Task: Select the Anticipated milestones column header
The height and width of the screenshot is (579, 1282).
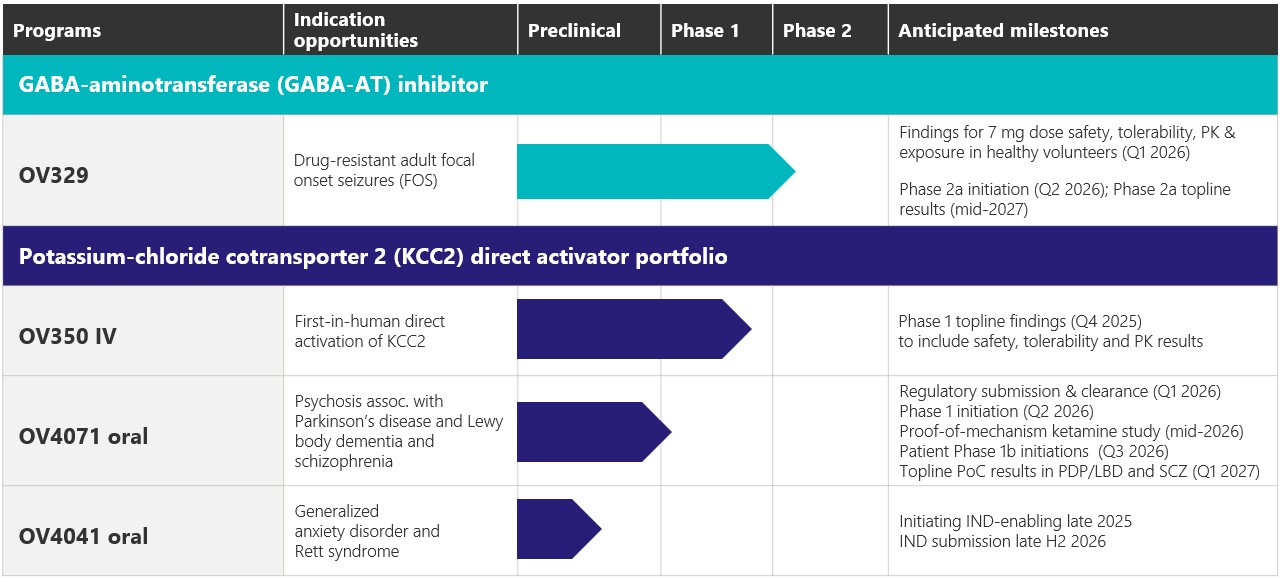Action: pyautogui.click(x=1003, y=30)
